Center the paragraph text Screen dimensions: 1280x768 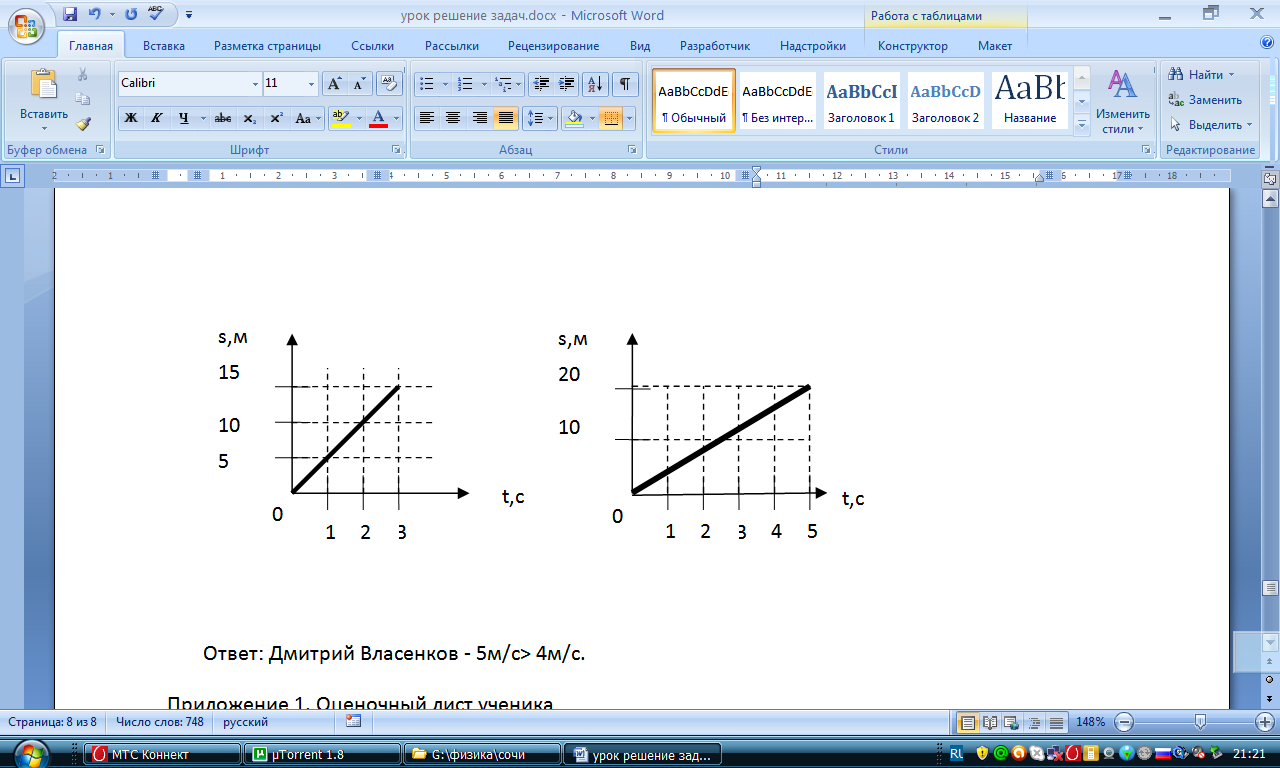pyautogui.click(x=453, y=118)
